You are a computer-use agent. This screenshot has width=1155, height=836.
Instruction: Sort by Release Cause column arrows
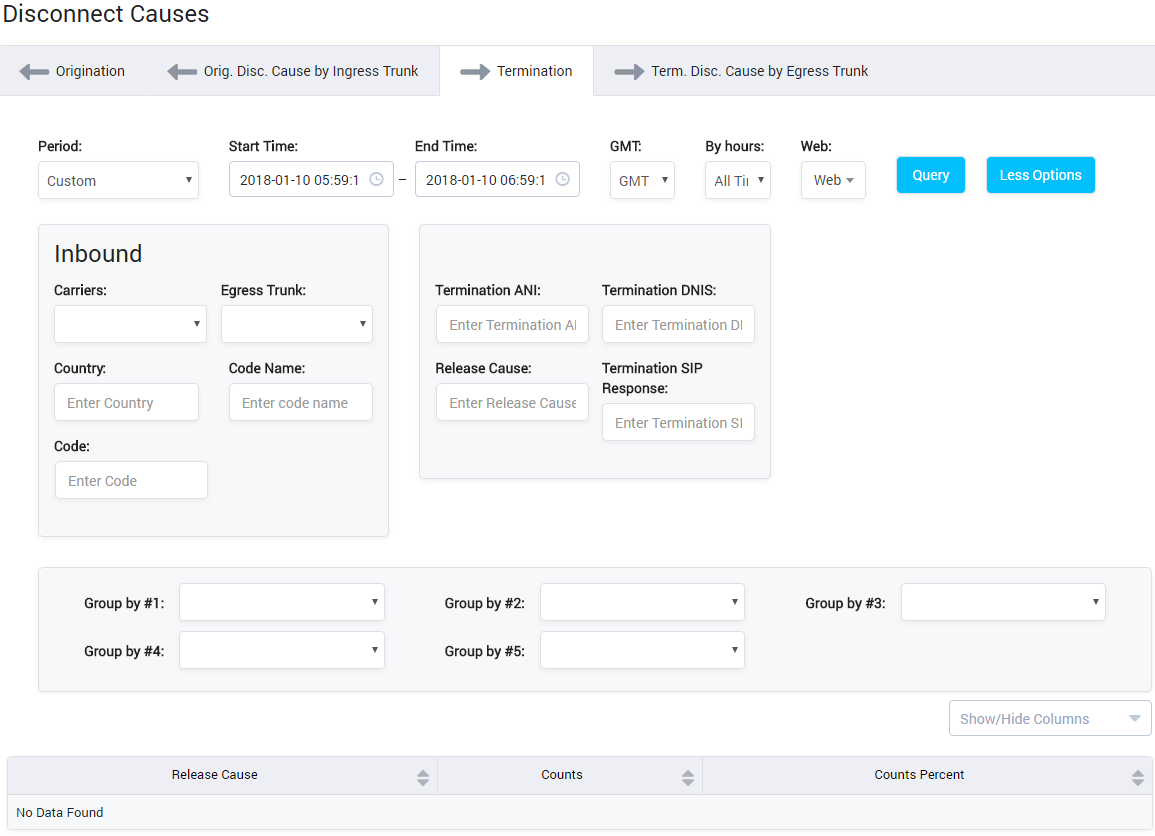(x=423, y=777)
